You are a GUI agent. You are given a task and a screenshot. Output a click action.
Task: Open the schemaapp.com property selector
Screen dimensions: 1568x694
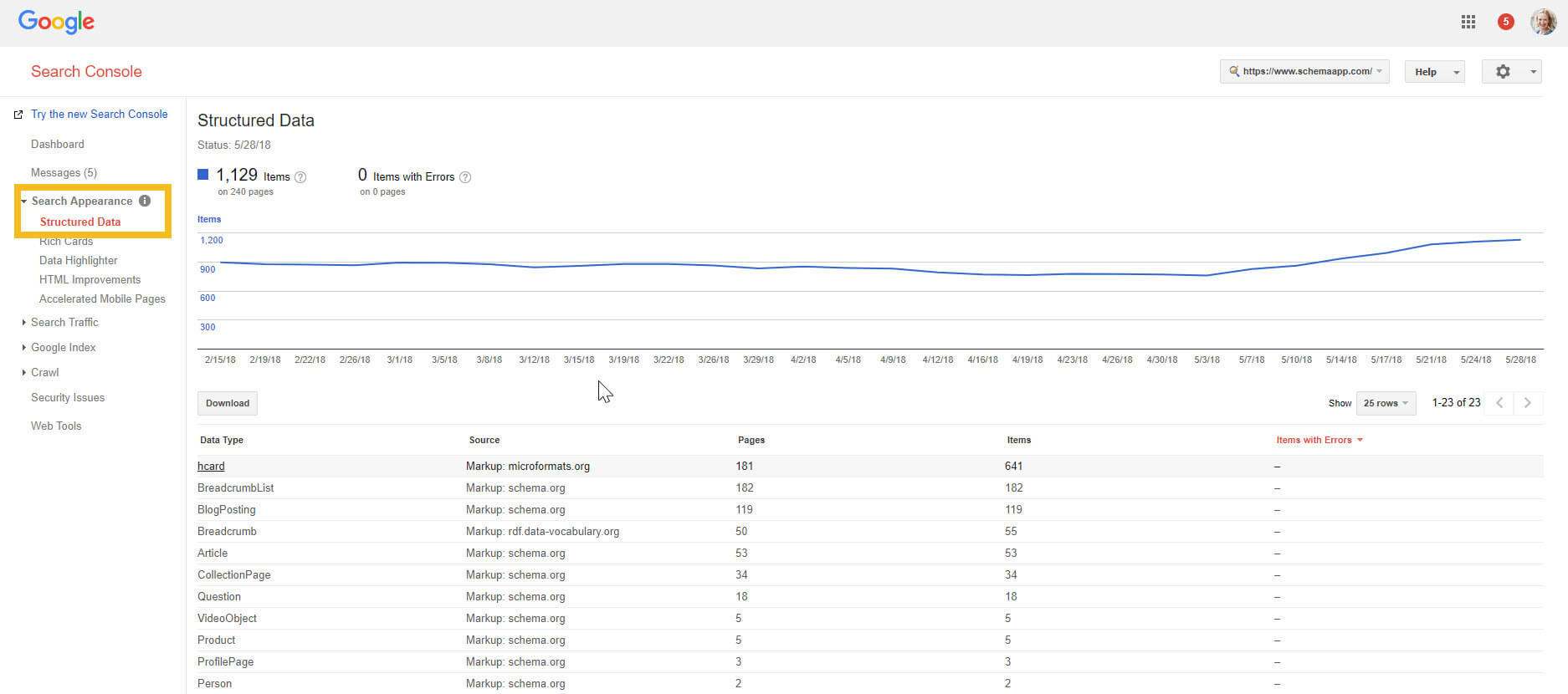click(1304, 71)
